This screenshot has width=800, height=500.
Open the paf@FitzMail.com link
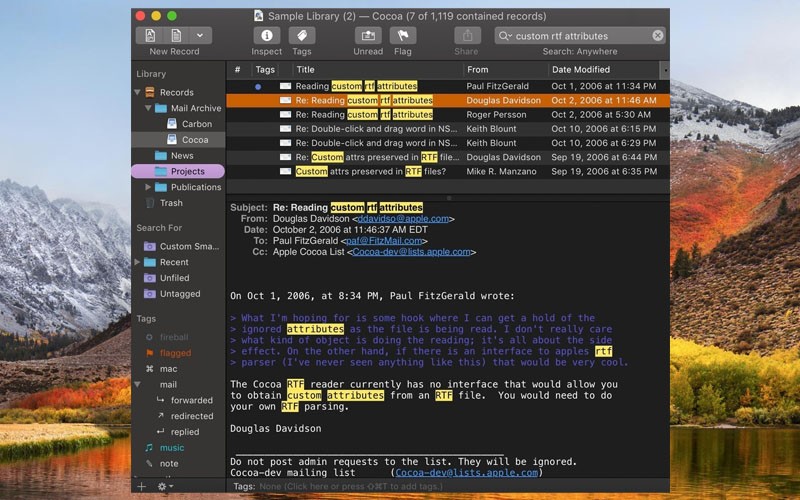coord(384,241)
